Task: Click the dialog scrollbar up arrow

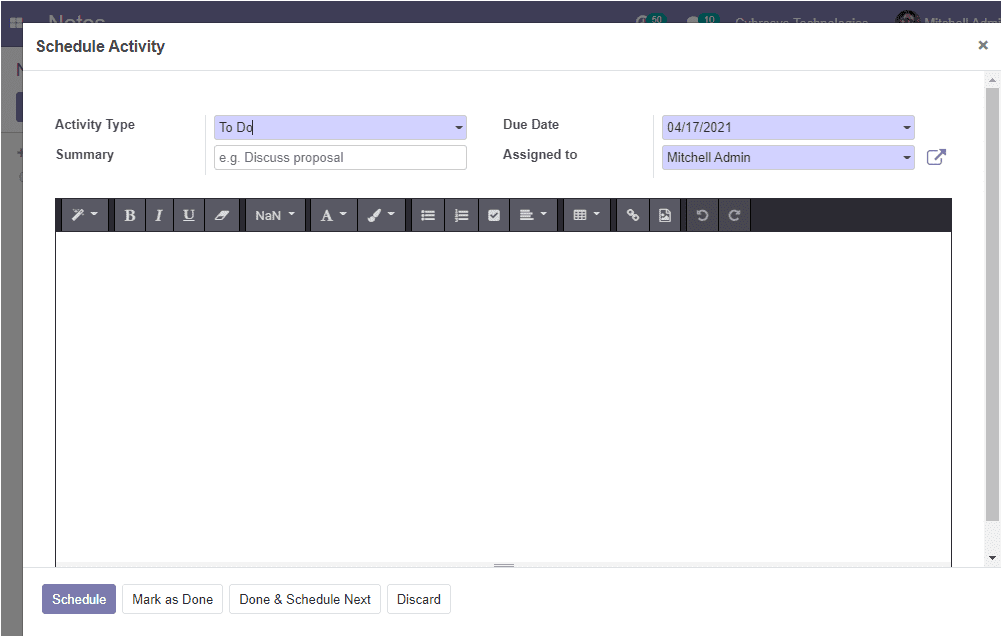Action: (x=992, y=81)
